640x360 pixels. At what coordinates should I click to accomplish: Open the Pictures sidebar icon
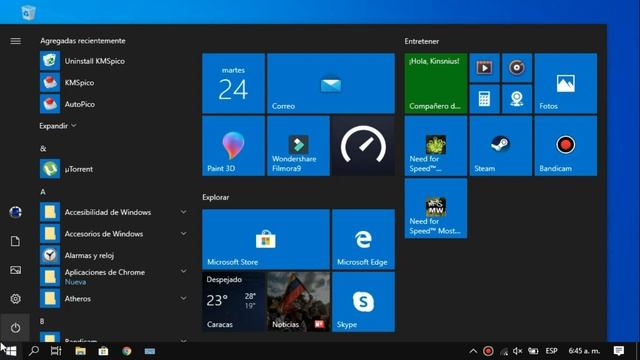point(16,270)
